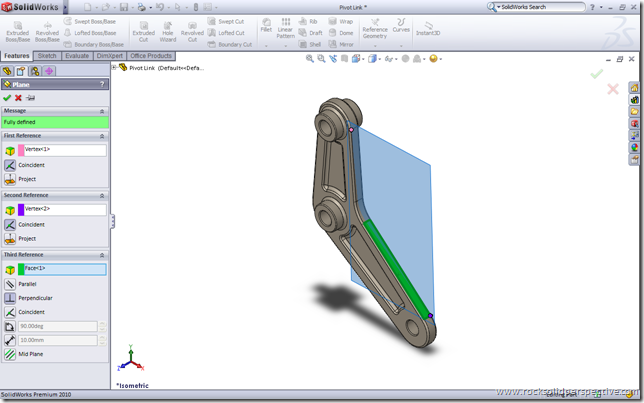The width and height of the screenshot is (644, 403).
Task: Click the Shell tool
Action: (x=310, y=44)
